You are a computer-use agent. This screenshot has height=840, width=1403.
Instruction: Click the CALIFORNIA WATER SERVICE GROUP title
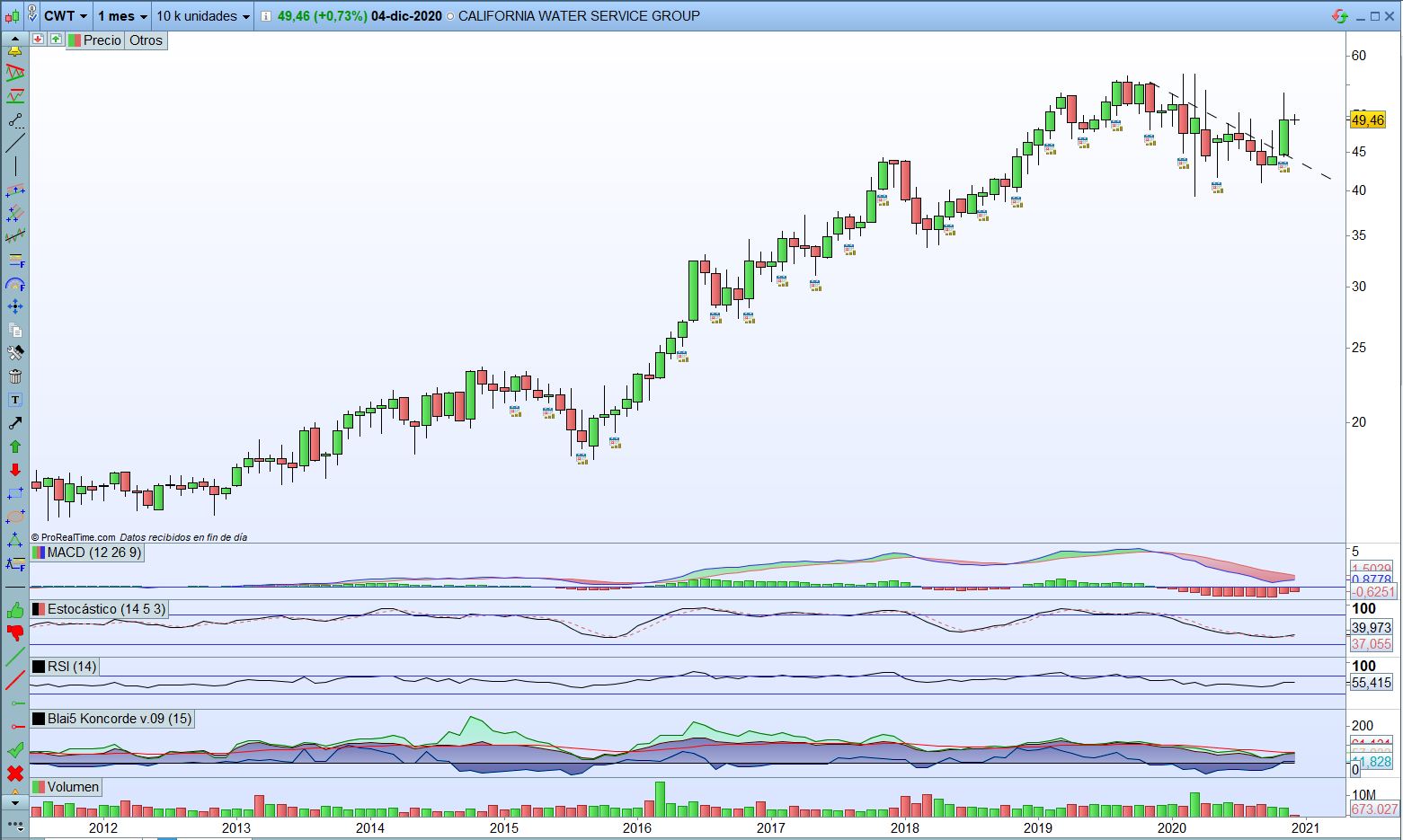pos(579,16)
